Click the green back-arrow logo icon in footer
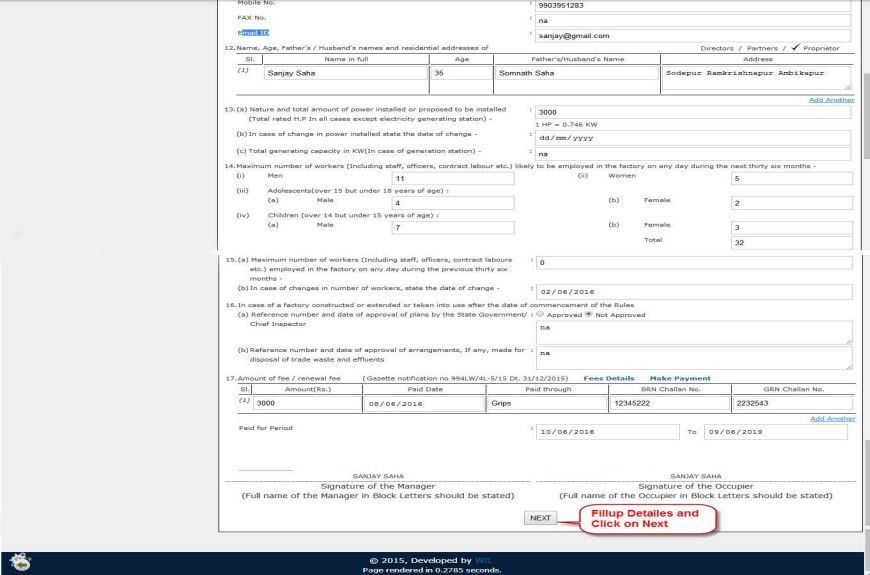Image resolution: width=870 pixels, height=575 pixels. click(x=21, y=562)
